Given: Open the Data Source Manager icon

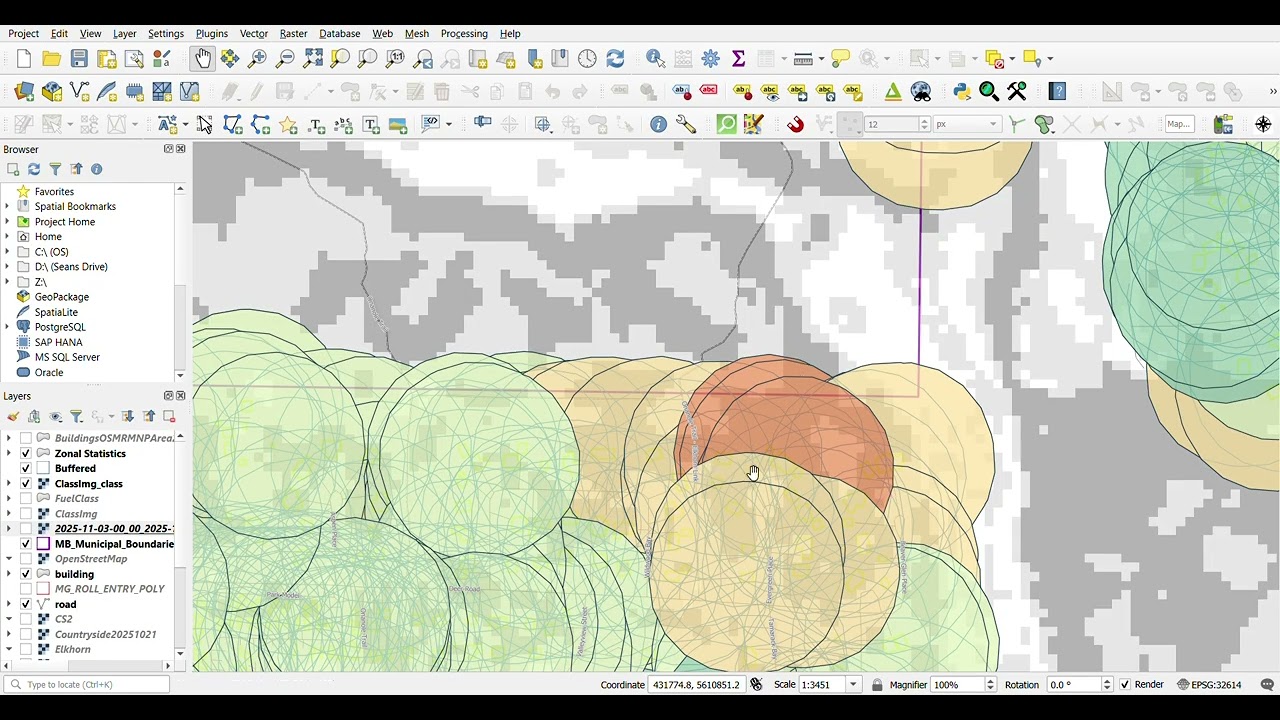Looking at the screenshot, I should coord(24,92).
